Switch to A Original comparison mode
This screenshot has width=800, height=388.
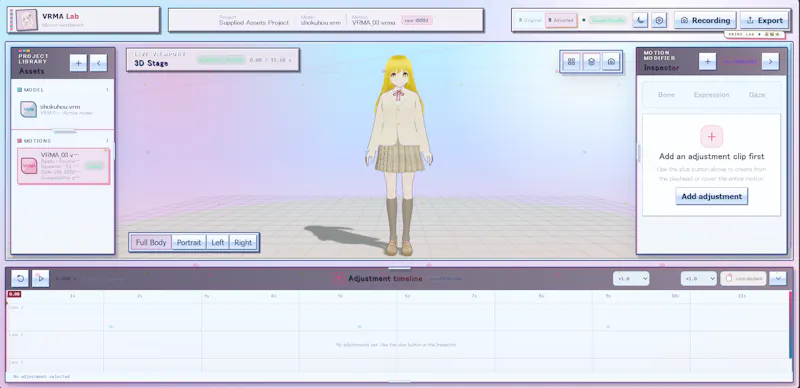(x=530, y=20)
